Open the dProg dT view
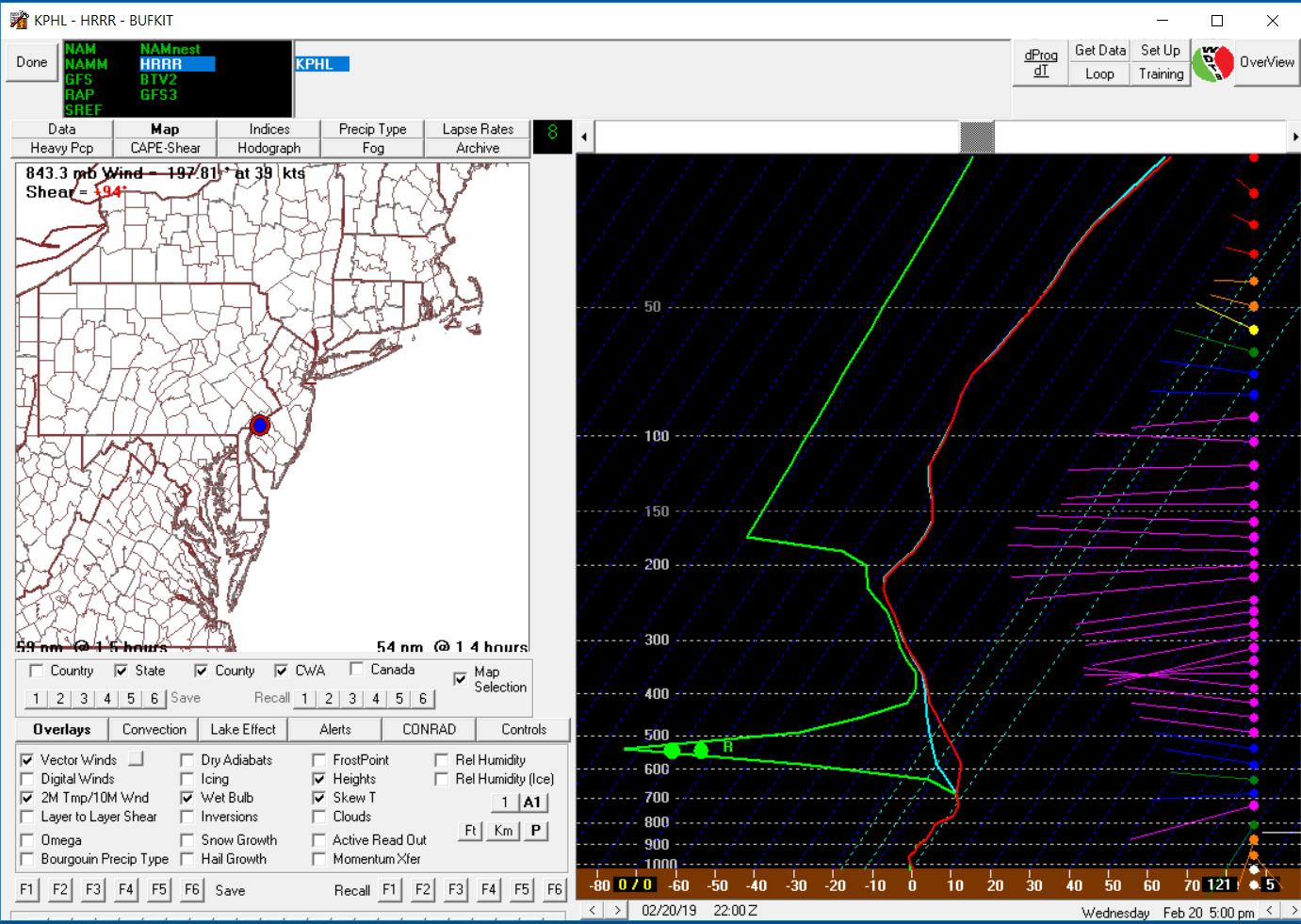The image size is (1301, 924). [x=1041, y=63]
